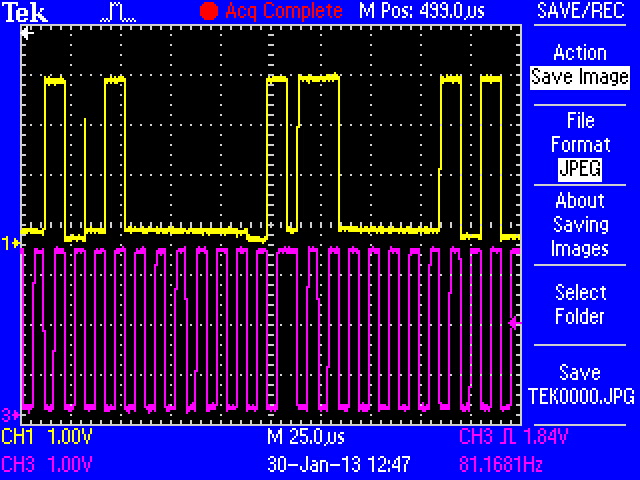The height and width of the screenshot is (480, 640).
Task: Click the SAVE/REC menu header
Action: pyautogui.click(x=580, y=11)
